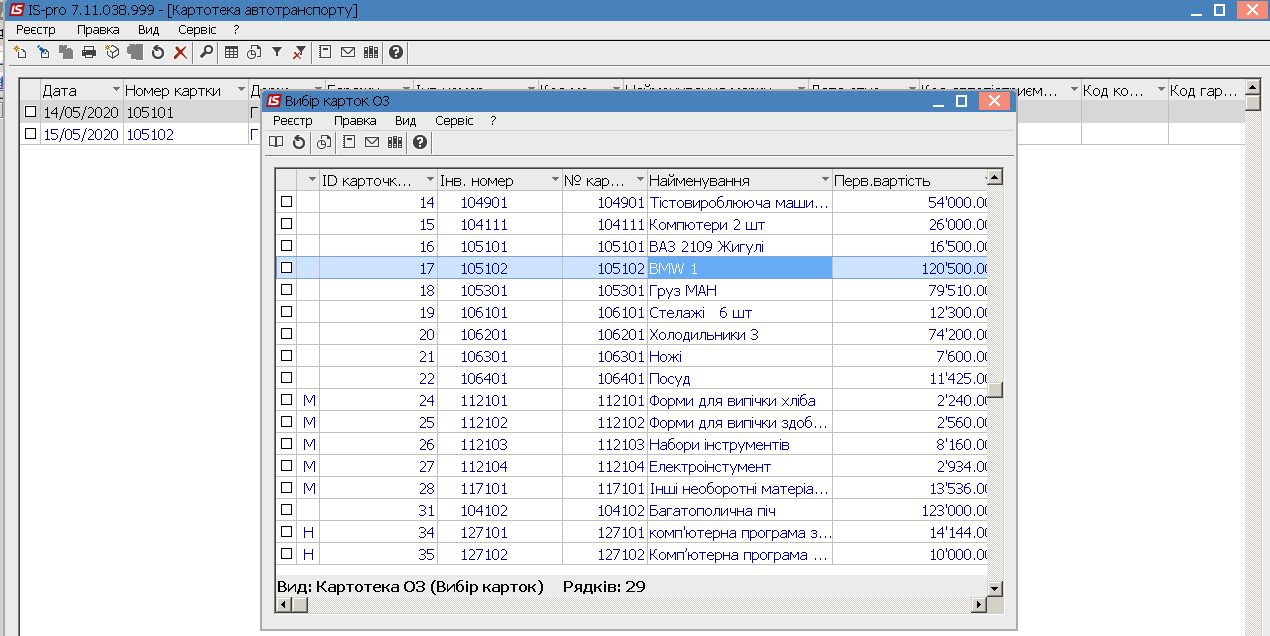Image resolution: width=1270 pixels, height=636 pixels.
Task: Click the notepad icon in Вибір карток ОЗ
Action: pos(349,142)
